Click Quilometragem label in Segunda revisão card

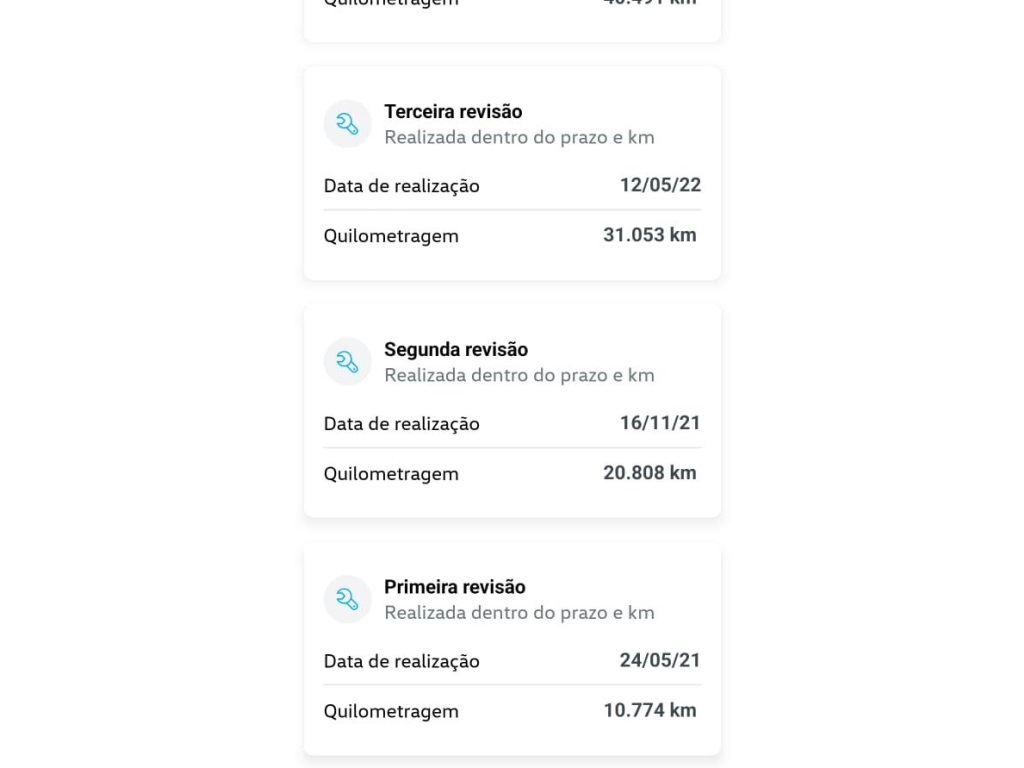(x=391, y=474)
